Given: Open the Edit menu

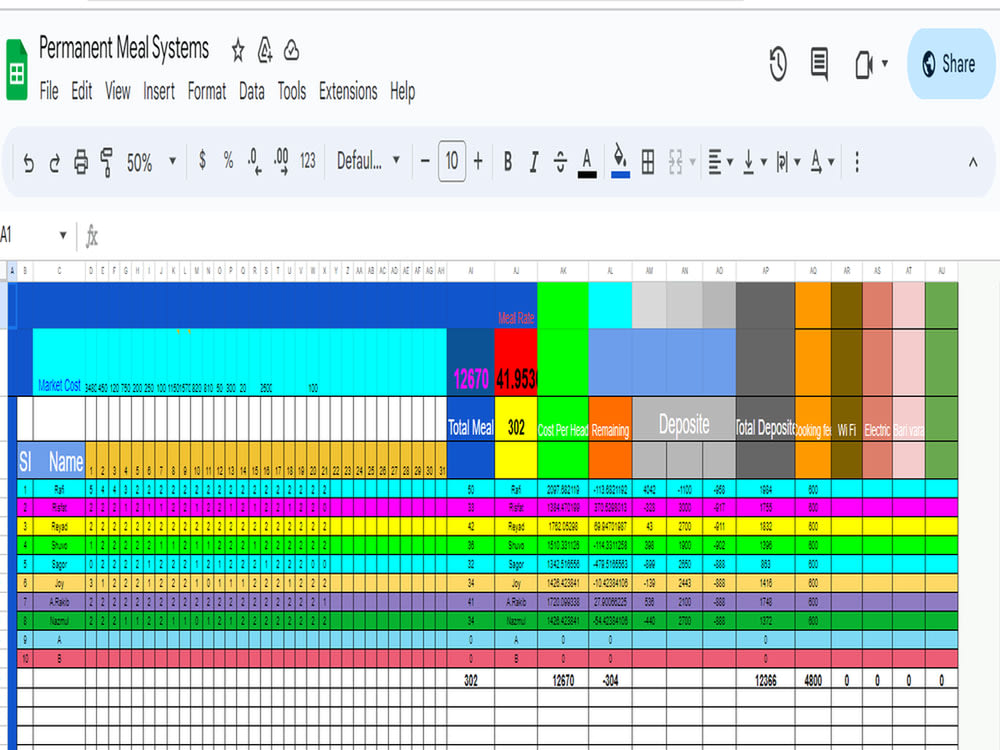Looking at the screenshot, I should (81, 91).
